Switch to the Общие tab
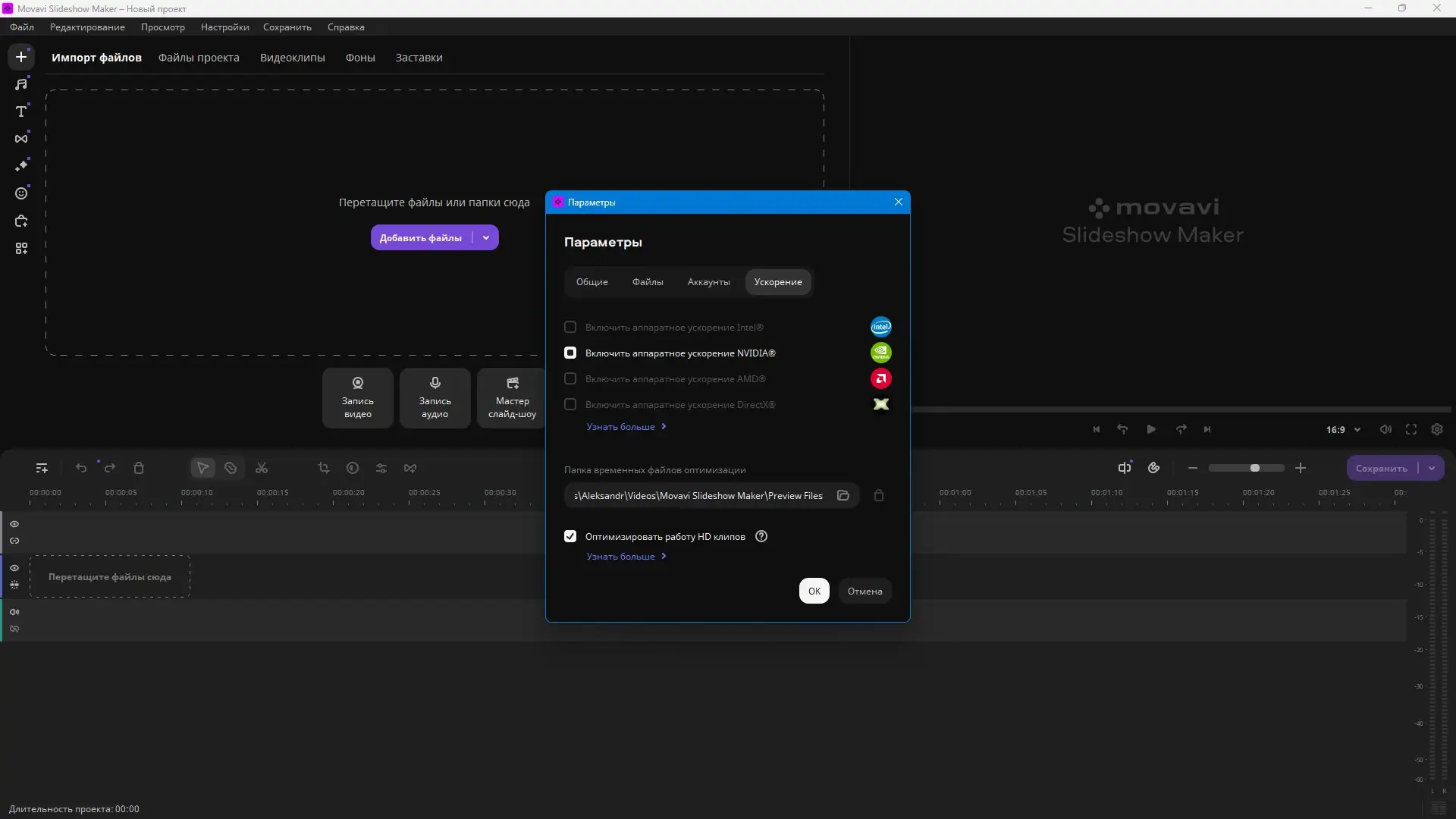 pos(591,281)
